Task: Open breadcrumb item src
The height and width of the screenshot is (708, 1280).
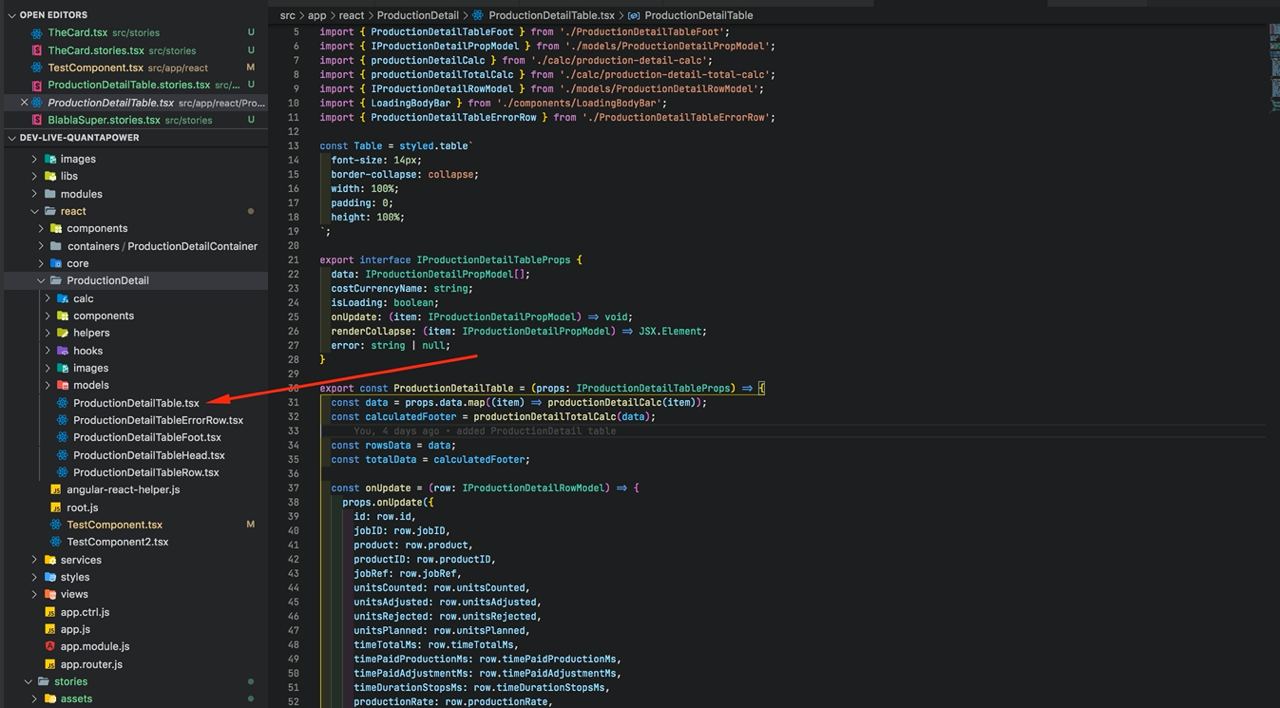Action: tap(288, 15)
